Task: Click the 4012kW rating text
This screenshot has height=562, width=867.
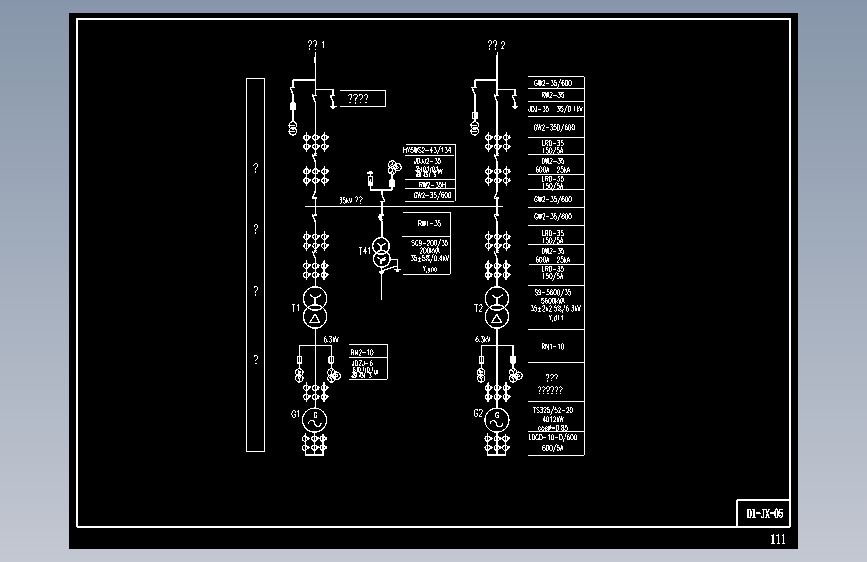Action: tap(552, 419)
